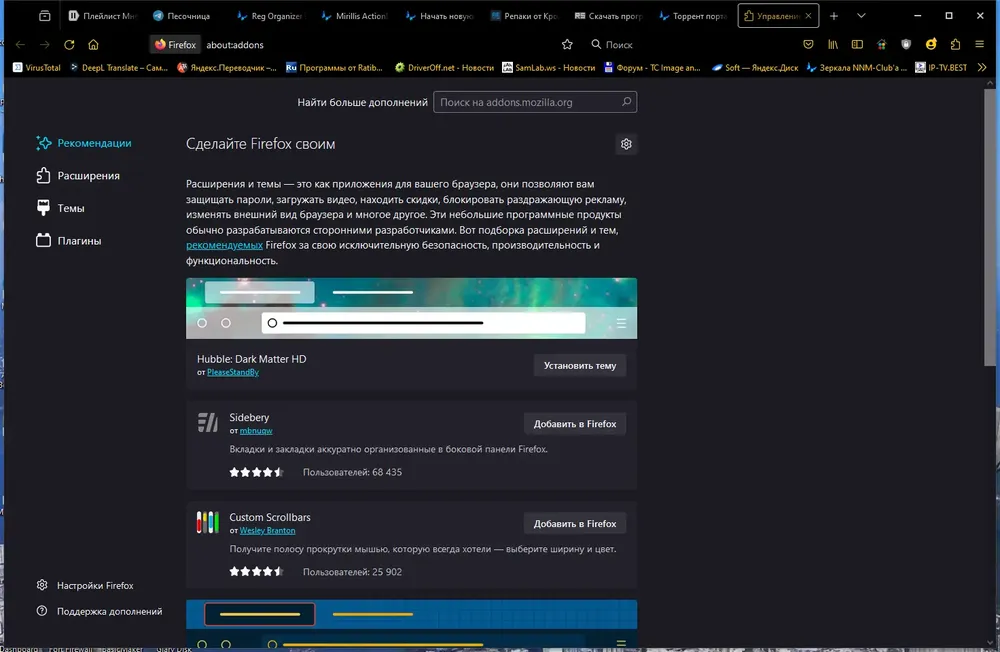This screenshot has width=1000, height=652.
Task: Open the IP-TV.BEST bookmark
Action: [x=941, y=68]
